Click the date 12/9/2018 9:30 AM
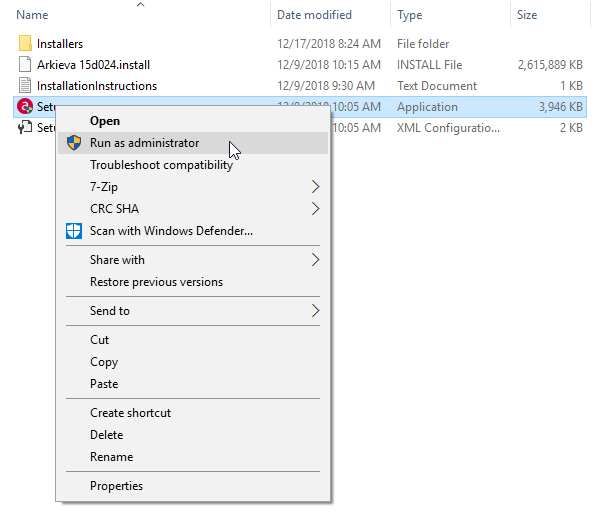This screenshot has height=520, width=605. [326, 86]
